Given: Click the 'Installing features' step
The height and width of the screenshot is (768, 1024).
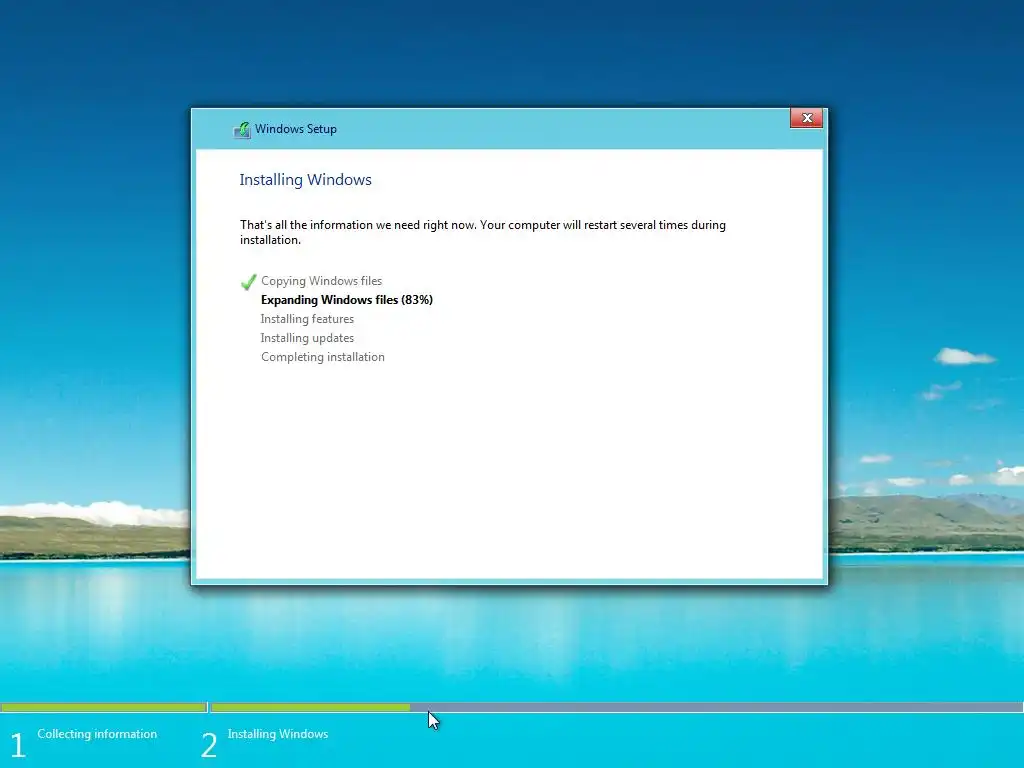Looking at the screenshot, I should (307, 319).
